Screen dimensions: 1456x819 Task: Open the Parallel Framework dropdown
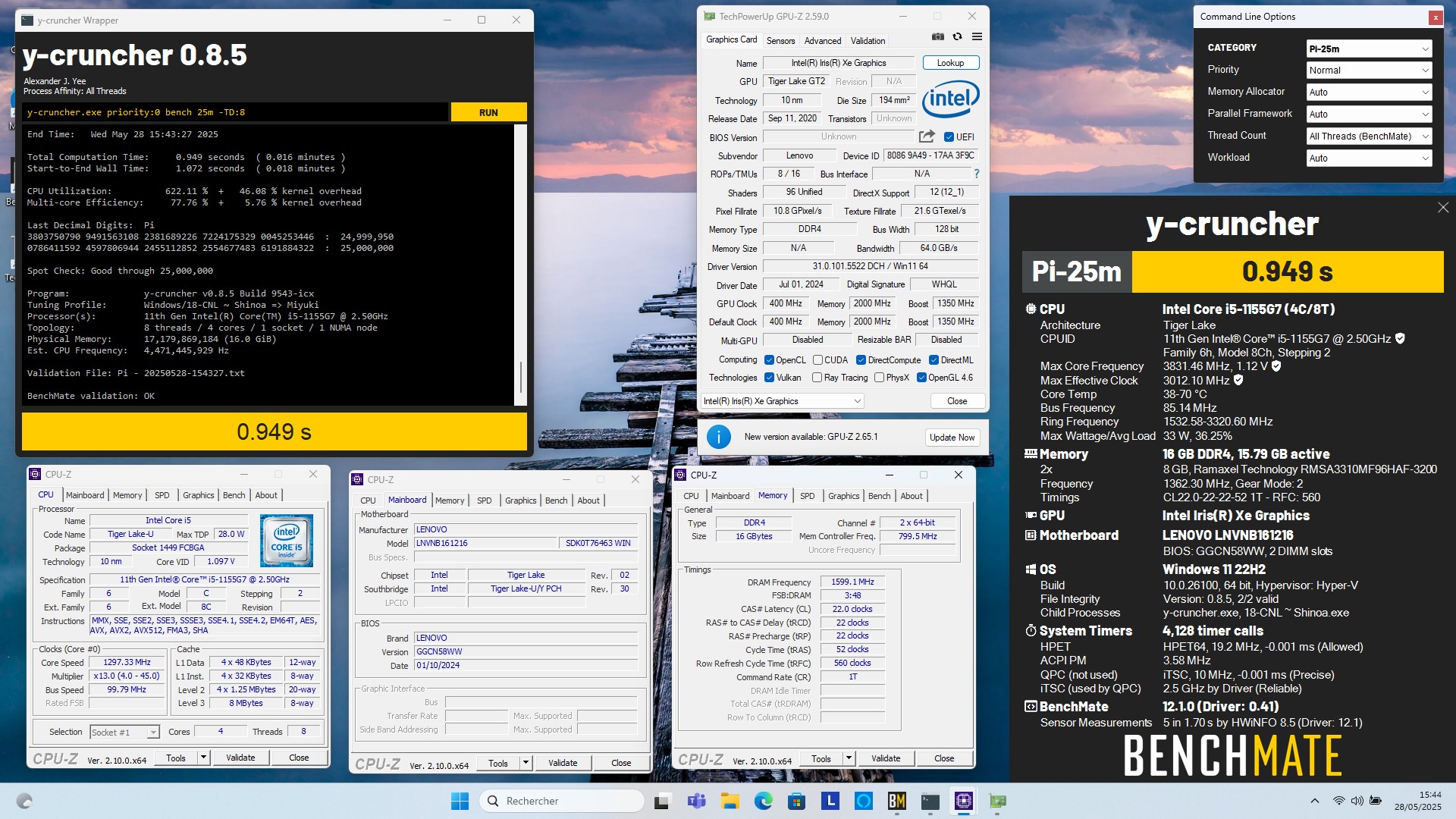(x=1369, y=115)
